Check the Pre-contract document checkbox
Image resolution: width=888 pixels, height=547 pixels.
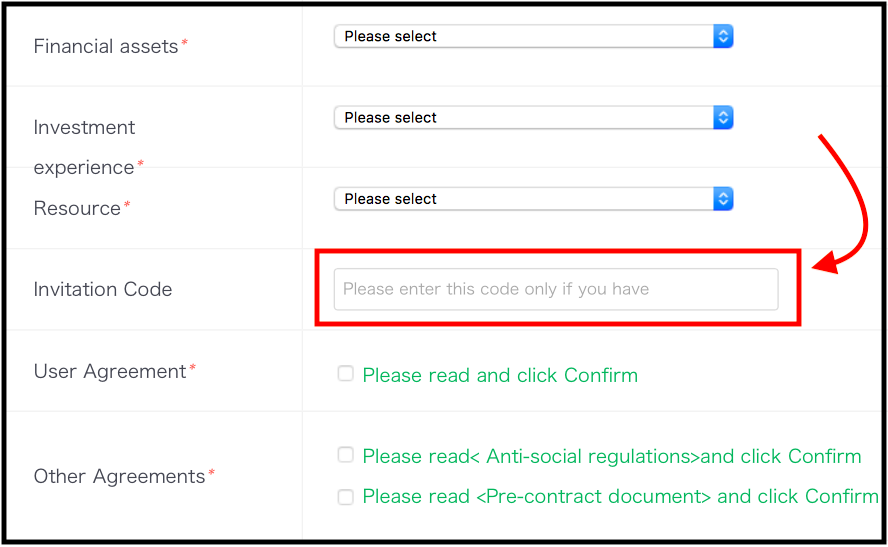[345, 497]
